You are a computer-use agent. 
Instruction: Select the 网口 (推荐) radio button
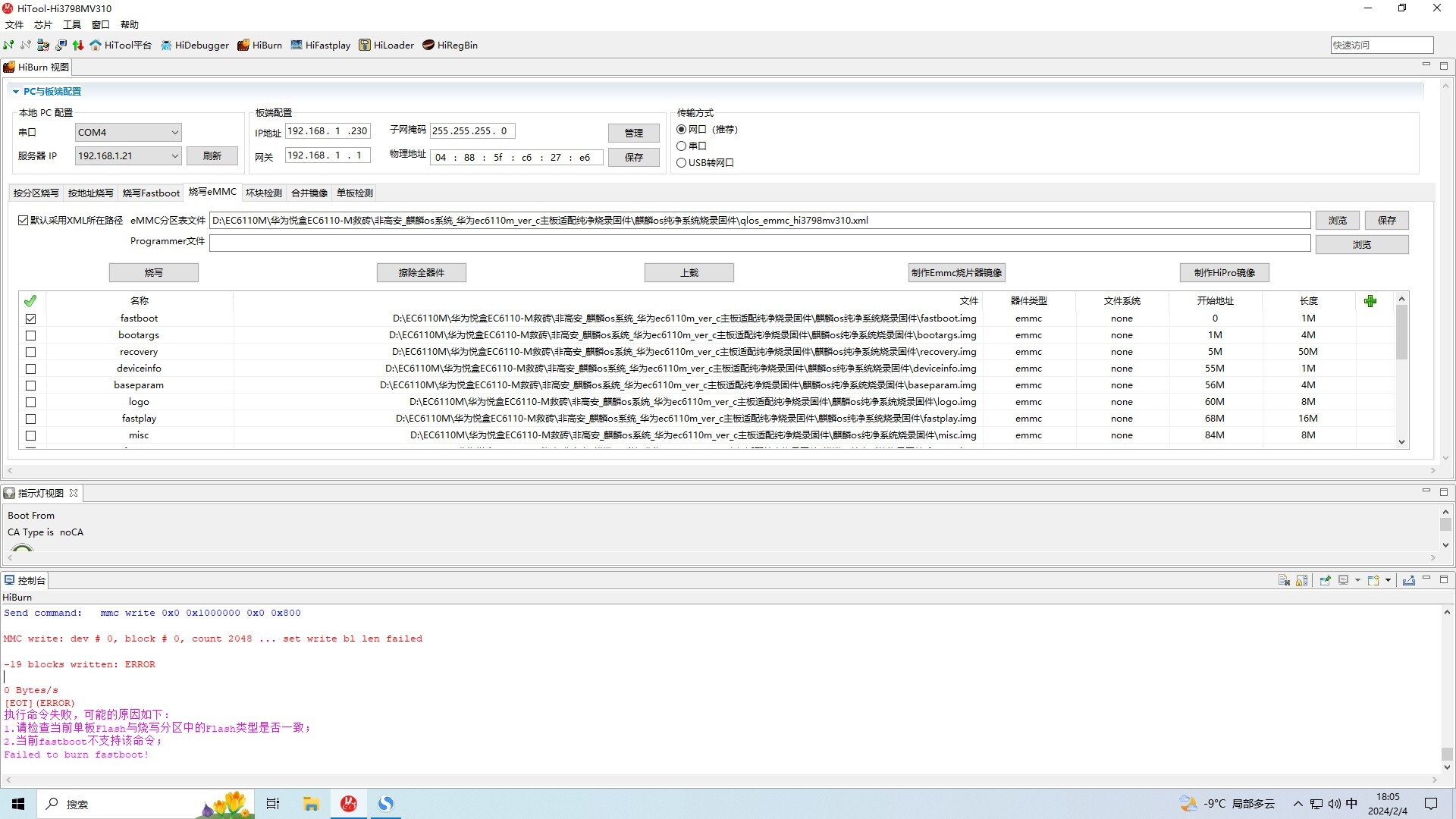pyautogui.click(x=681, y=130)
